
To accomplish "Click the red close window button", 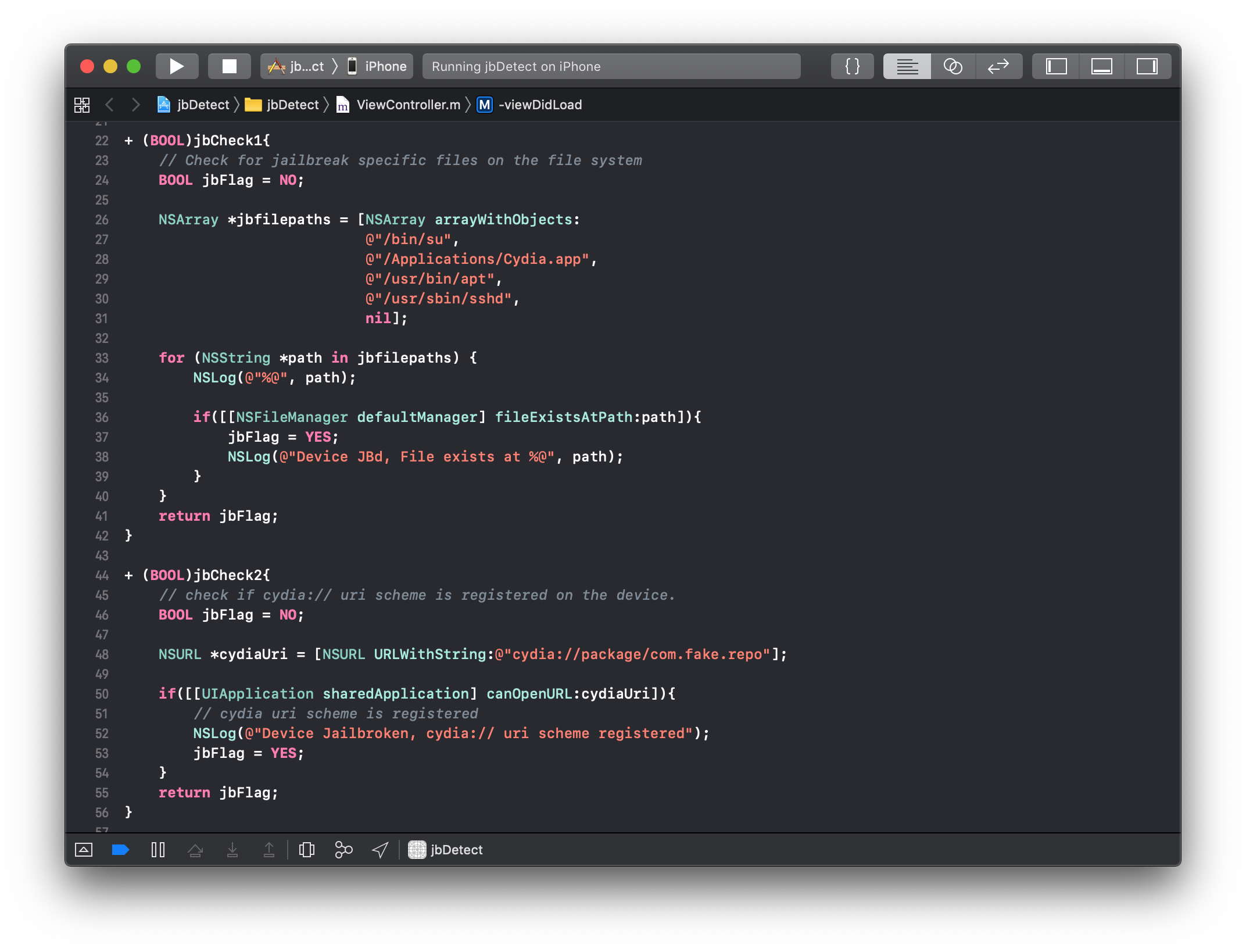I will pyautogui.click(x=87, y=66).
